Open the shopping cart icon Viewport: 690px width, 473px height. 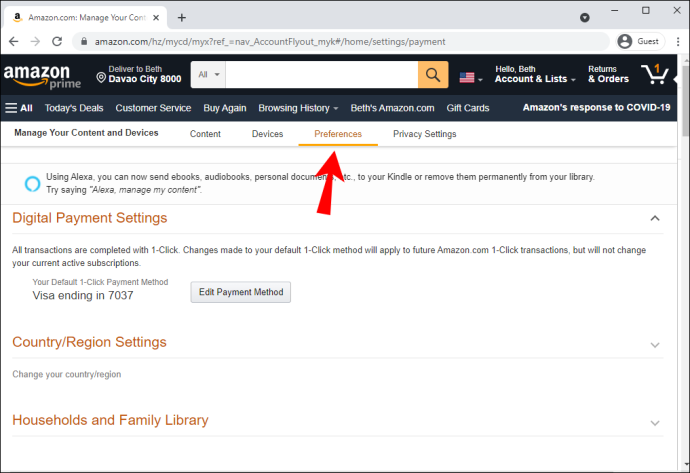(x=655, y=74)
